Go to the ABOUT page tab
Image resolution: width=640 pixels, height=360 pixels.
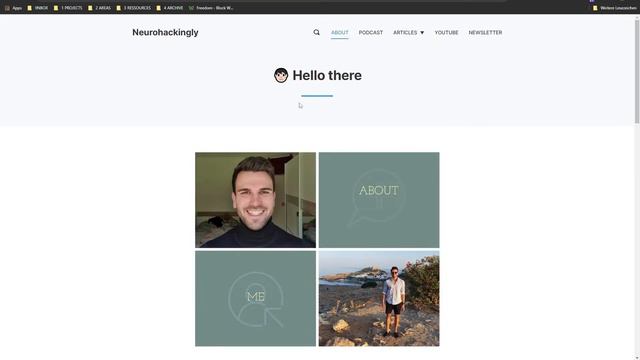click(x=340, y=32)
